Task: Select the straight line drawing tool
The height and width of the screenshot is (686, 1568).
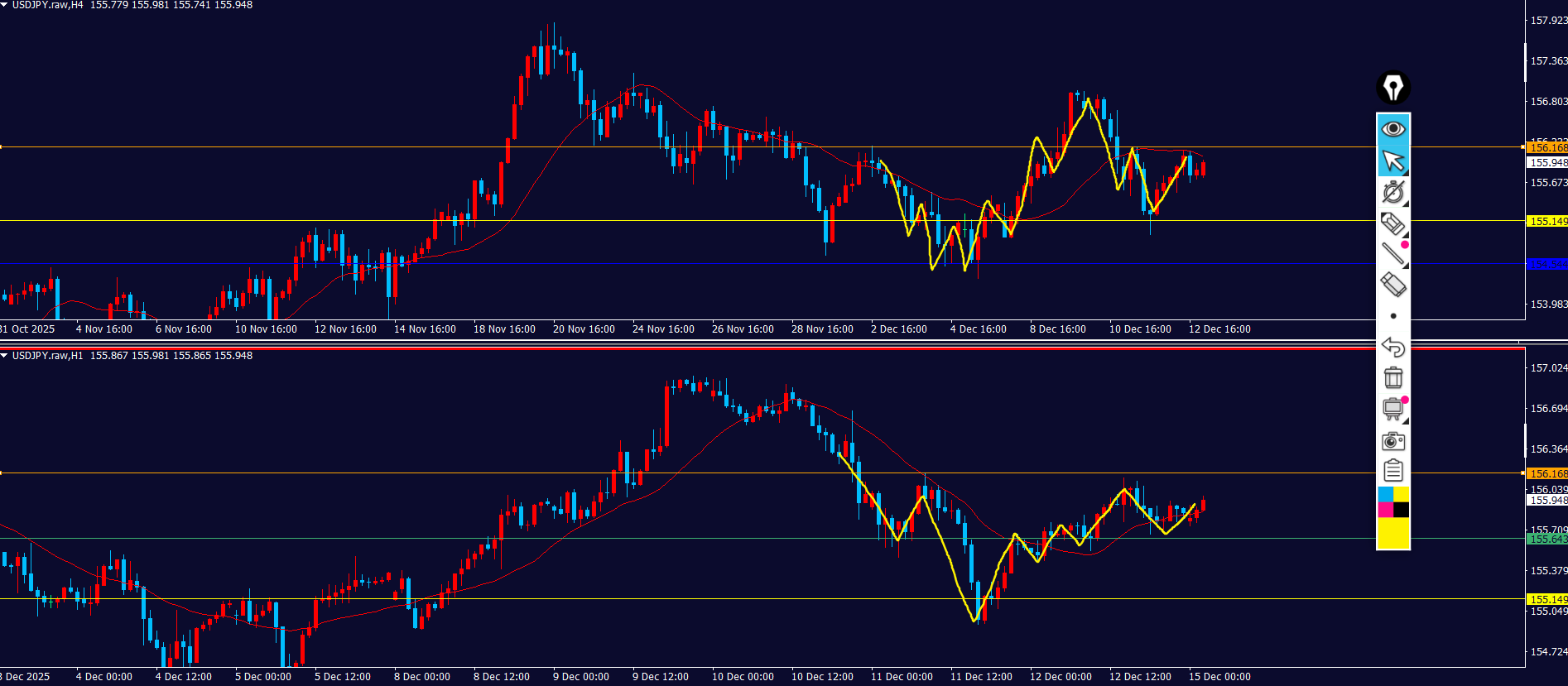Action: click(x=1393, y=254)
